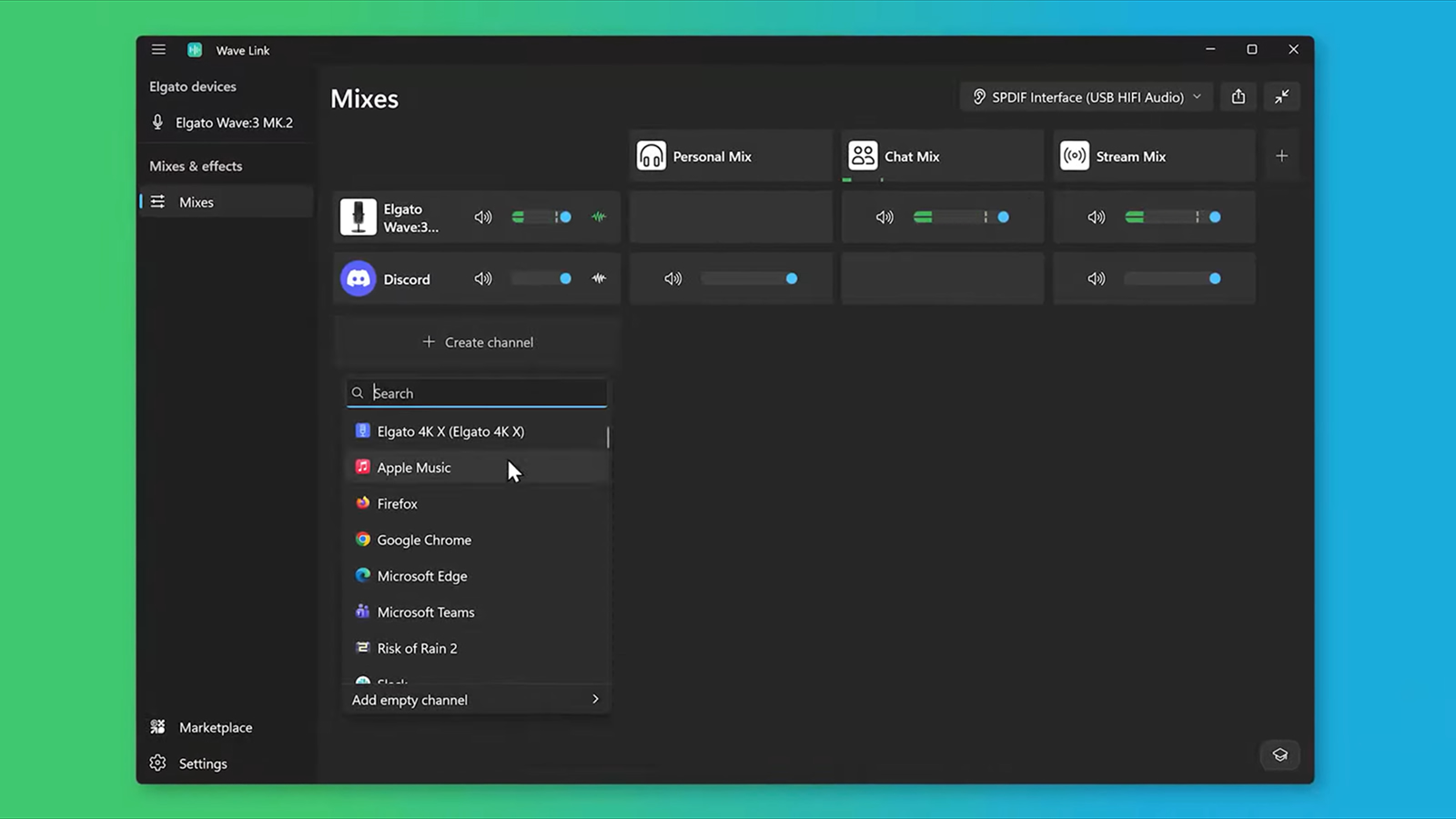
Task: Click the share/export icon in the header
Action: pos(1239,97)
